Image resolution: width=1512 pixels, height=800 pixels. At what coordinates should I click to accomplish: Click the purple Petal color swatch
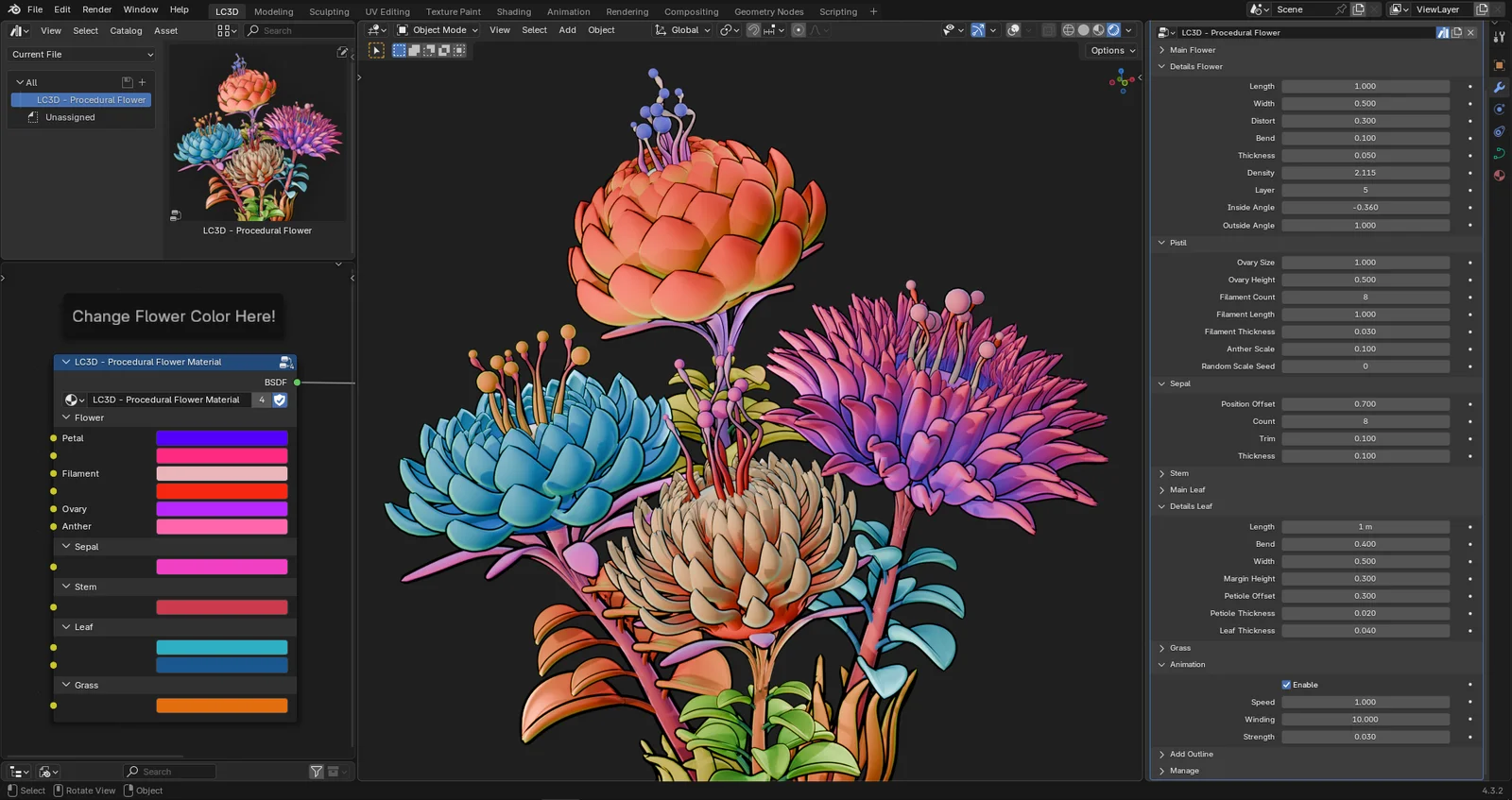221,438
